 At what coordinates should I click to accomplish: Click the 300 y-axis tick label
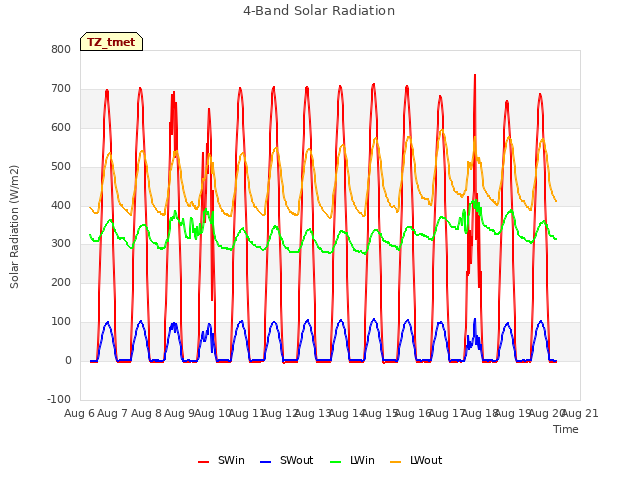pyautogui.click(x=61, y=244)
